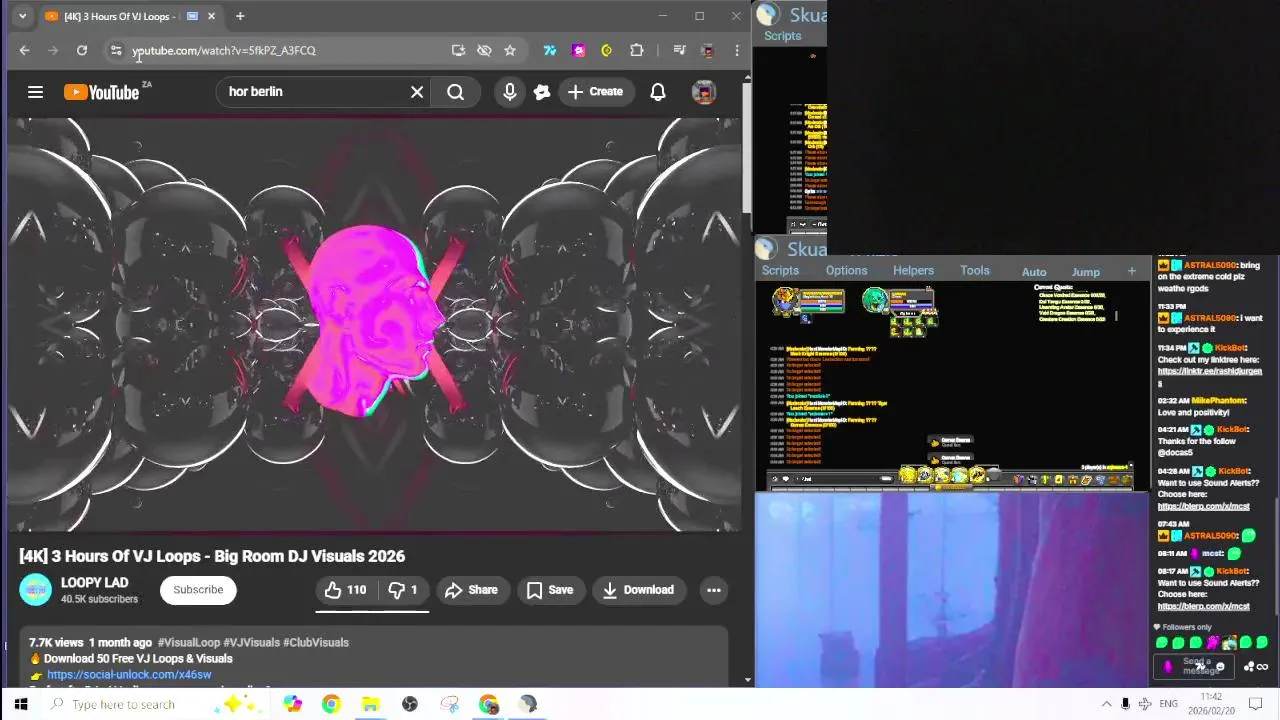Like the video with 110 likes
This screenshot has height=720, width=1280.
pos(346,590)
